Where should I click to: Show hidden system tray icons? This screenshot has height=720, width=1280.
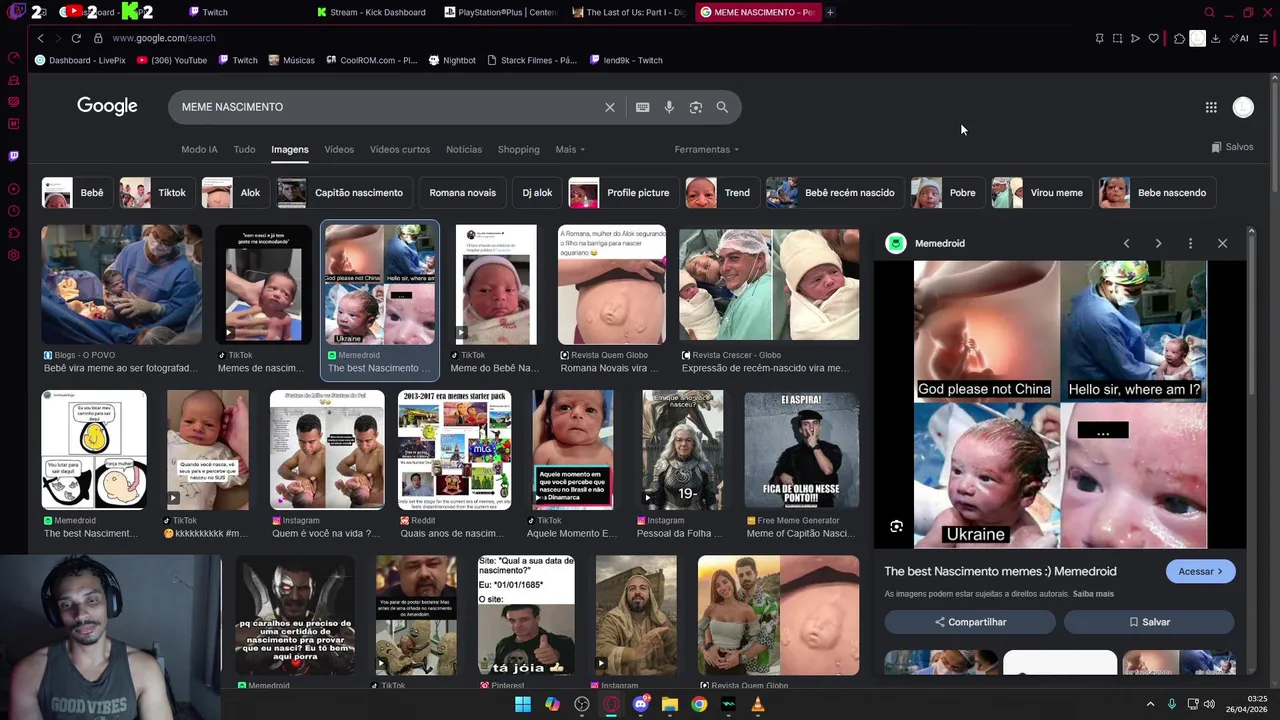point(1150,704)
